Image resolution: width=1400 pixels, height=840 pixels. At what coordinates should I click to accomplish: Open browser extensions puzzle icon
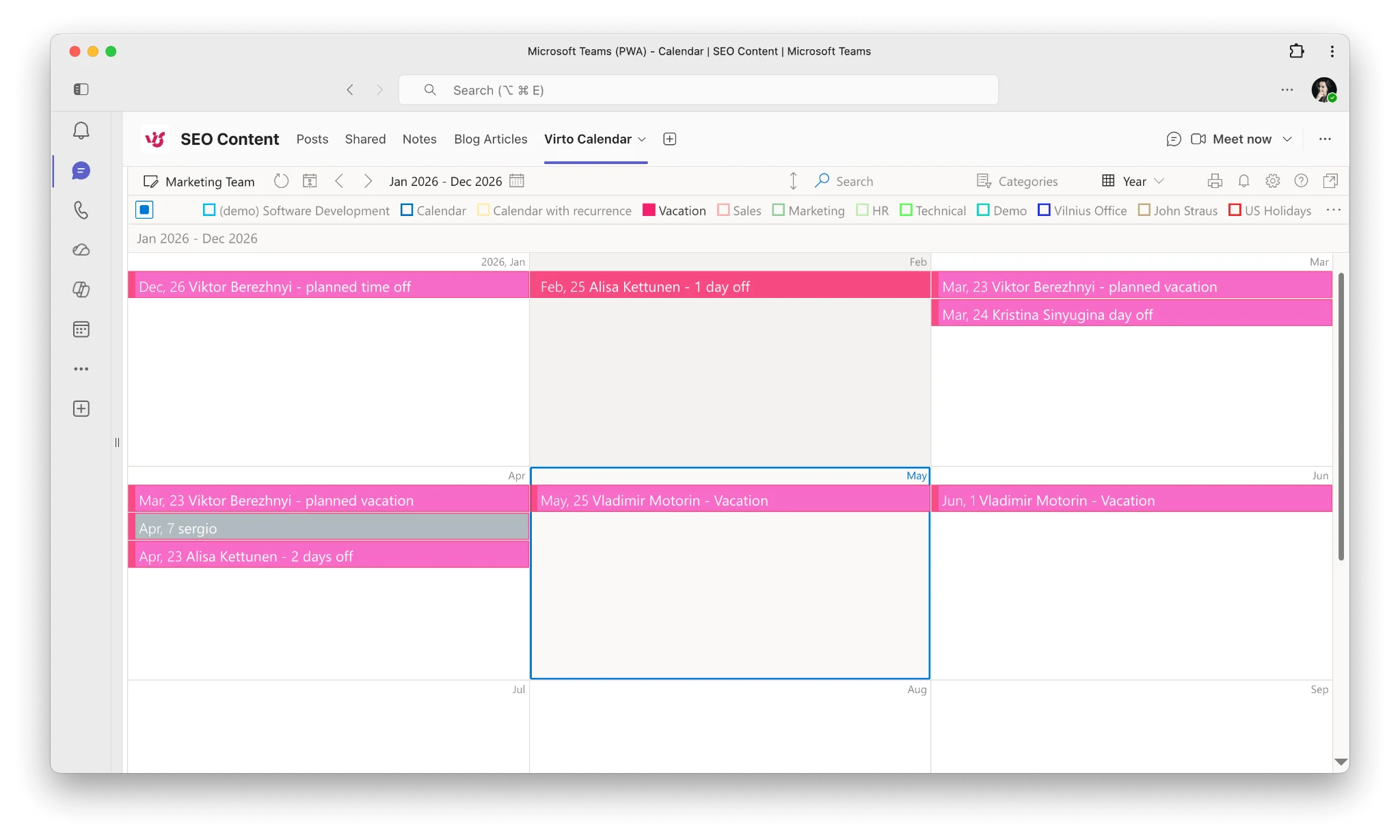click(1297, 51)
